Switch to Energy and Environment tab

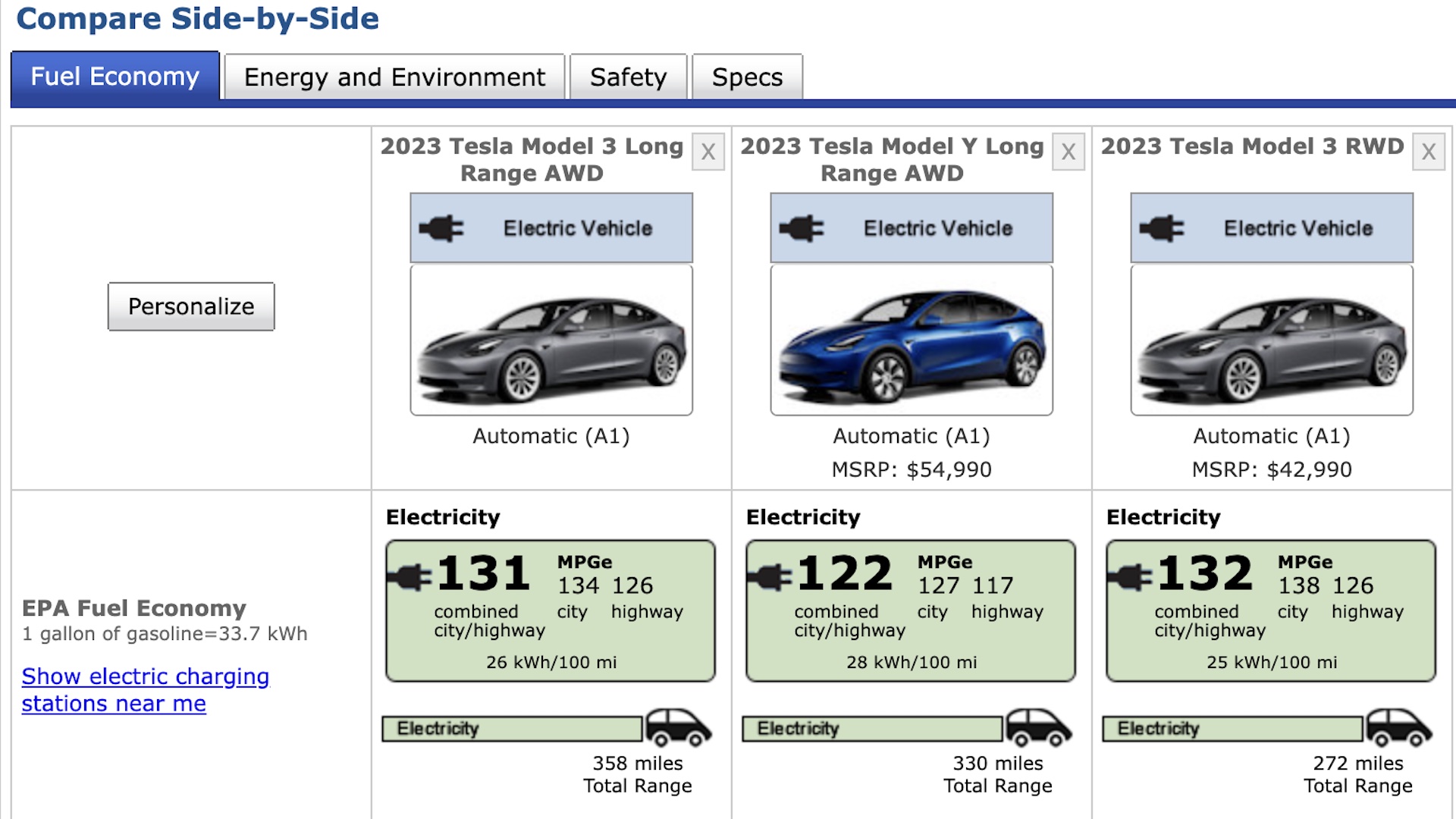394,77
